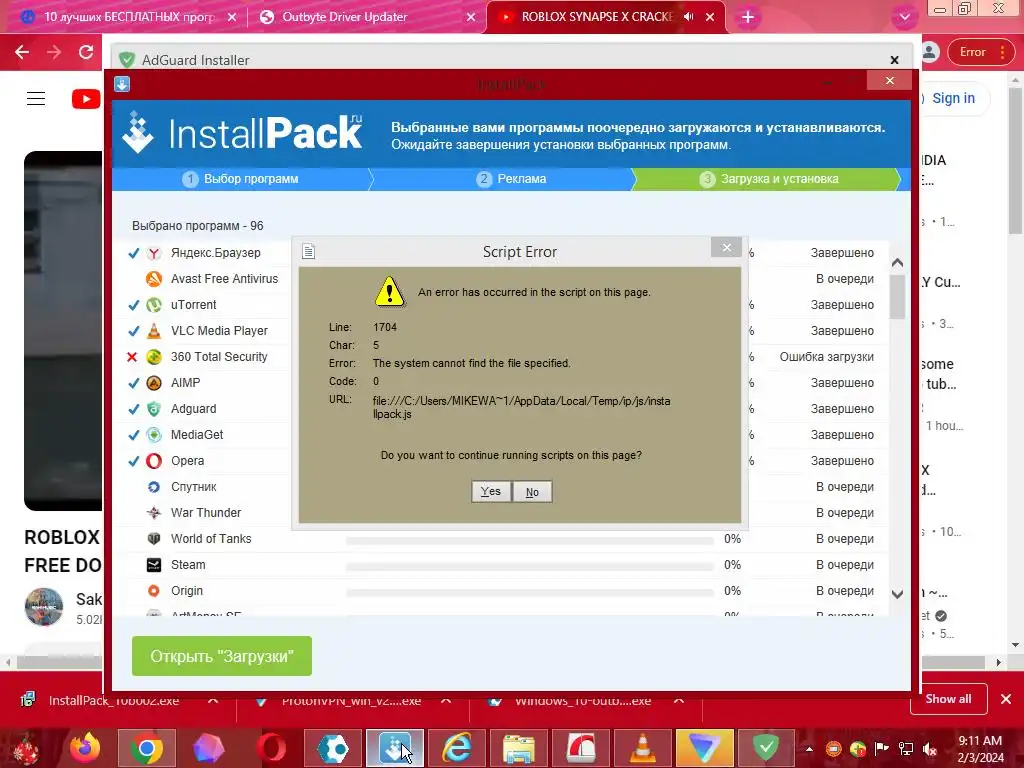Viewport: 1024px width, 768px height.
Task: Open Firefox from the taskbar
Action: 85,748
